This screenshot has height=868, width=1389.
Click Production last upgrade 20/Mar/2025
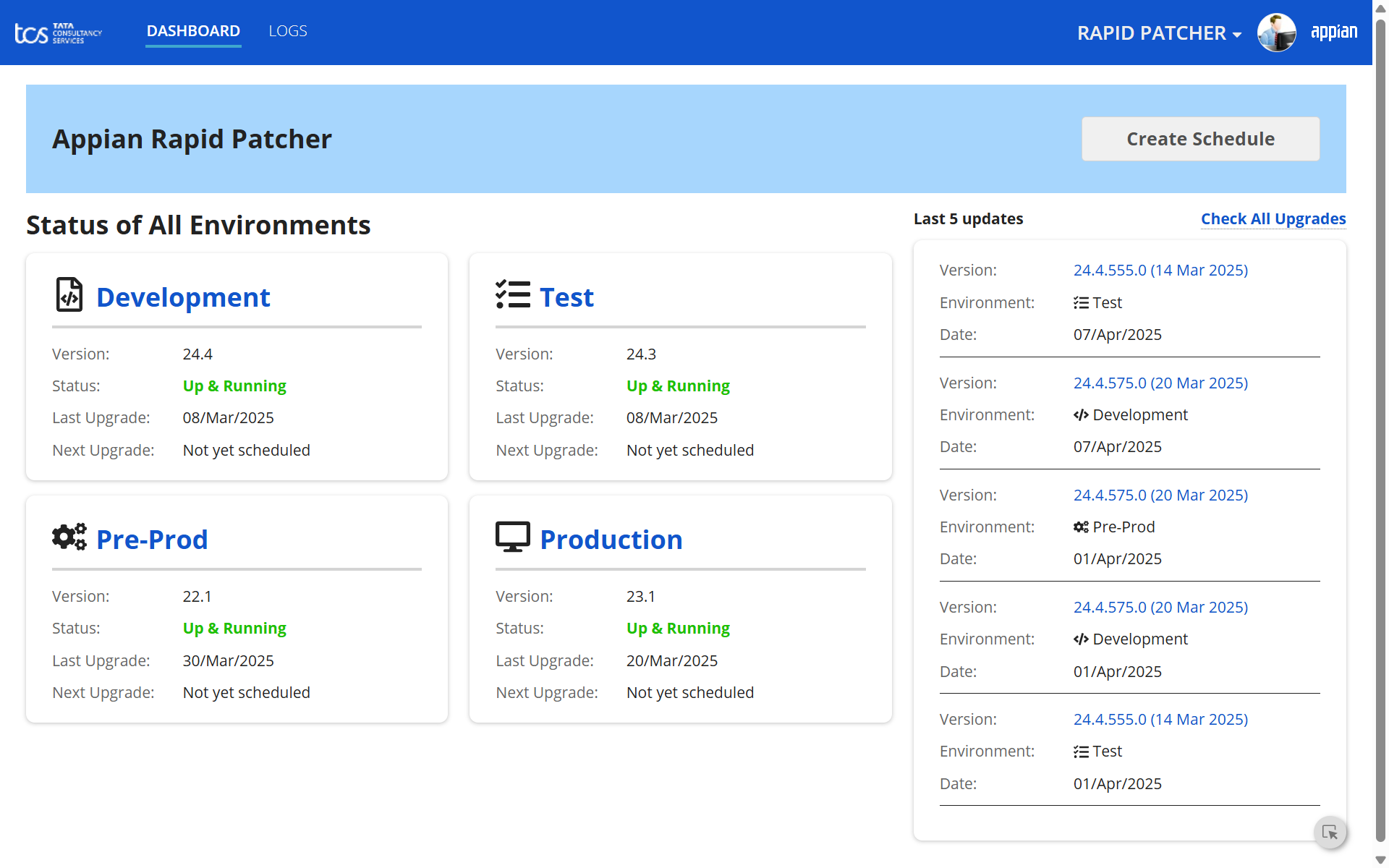click(672, 660)
